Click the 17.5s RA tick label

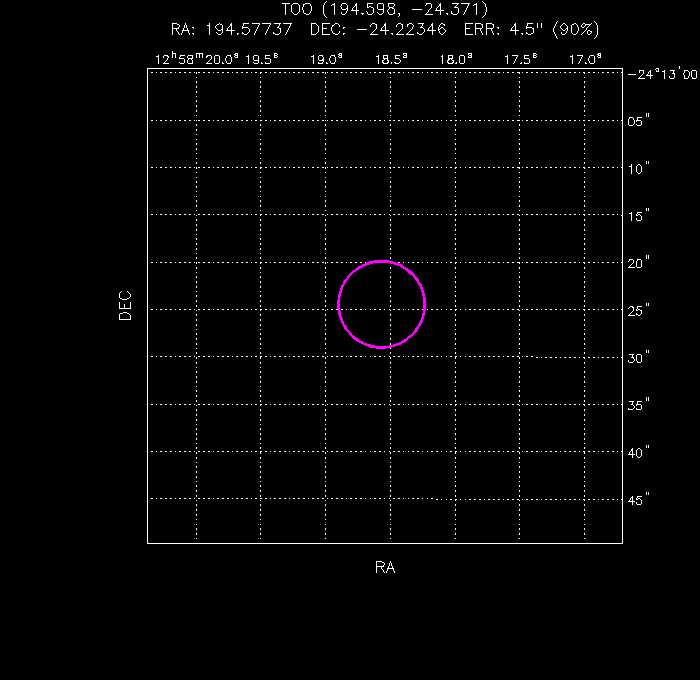[520, 59]
